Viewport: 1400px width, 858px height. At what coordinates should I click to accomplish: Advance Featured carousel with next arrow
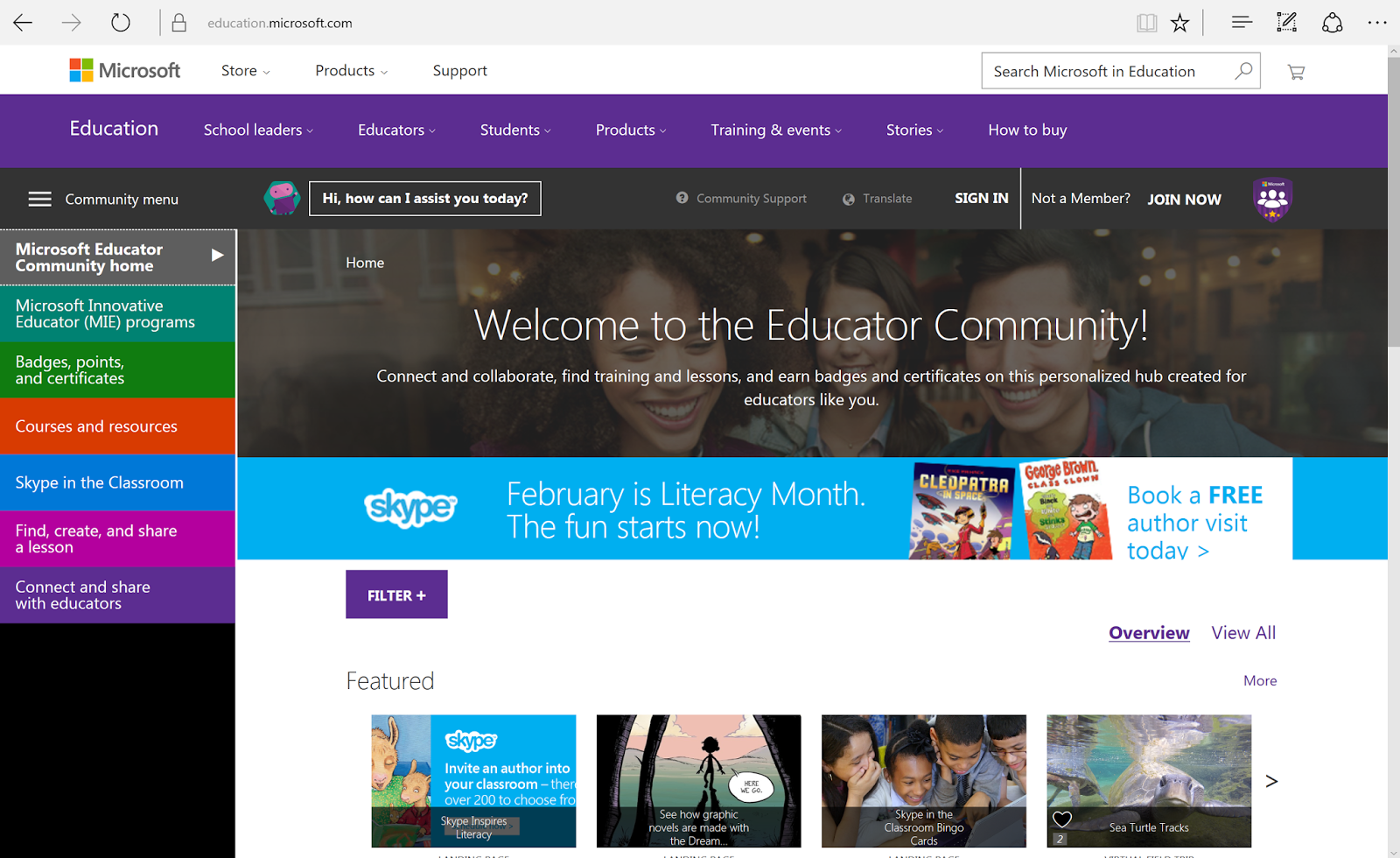(1271, 781)
